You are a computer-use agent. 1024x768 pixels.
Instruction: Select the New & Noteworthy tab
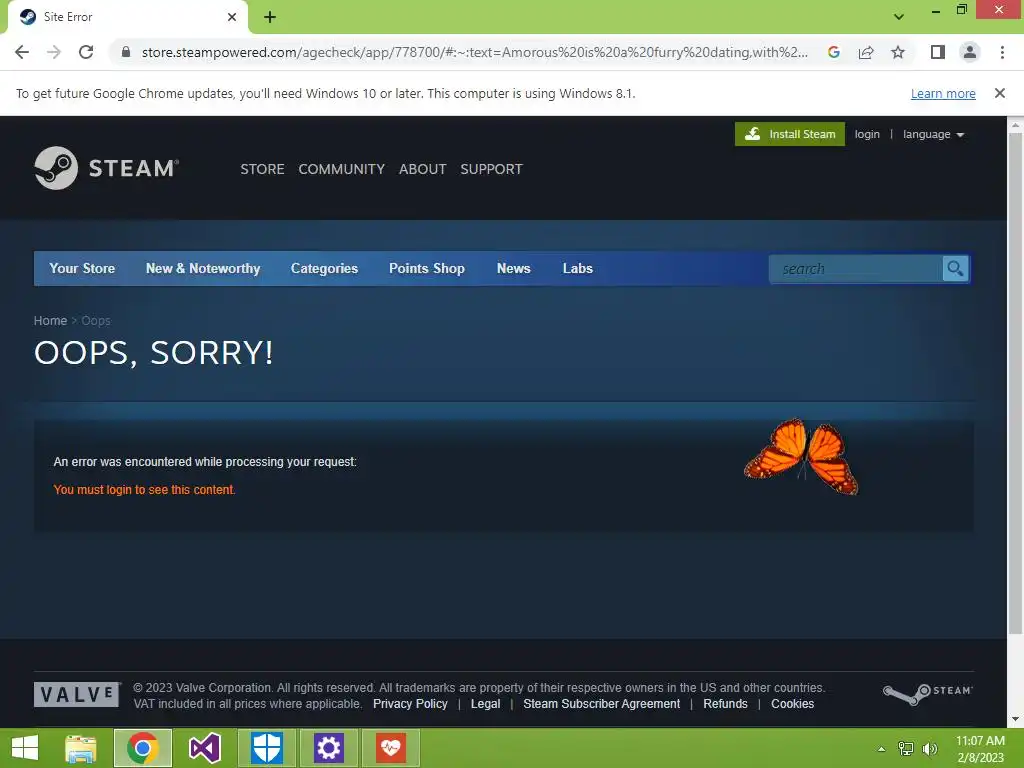[x=203, y=268]
